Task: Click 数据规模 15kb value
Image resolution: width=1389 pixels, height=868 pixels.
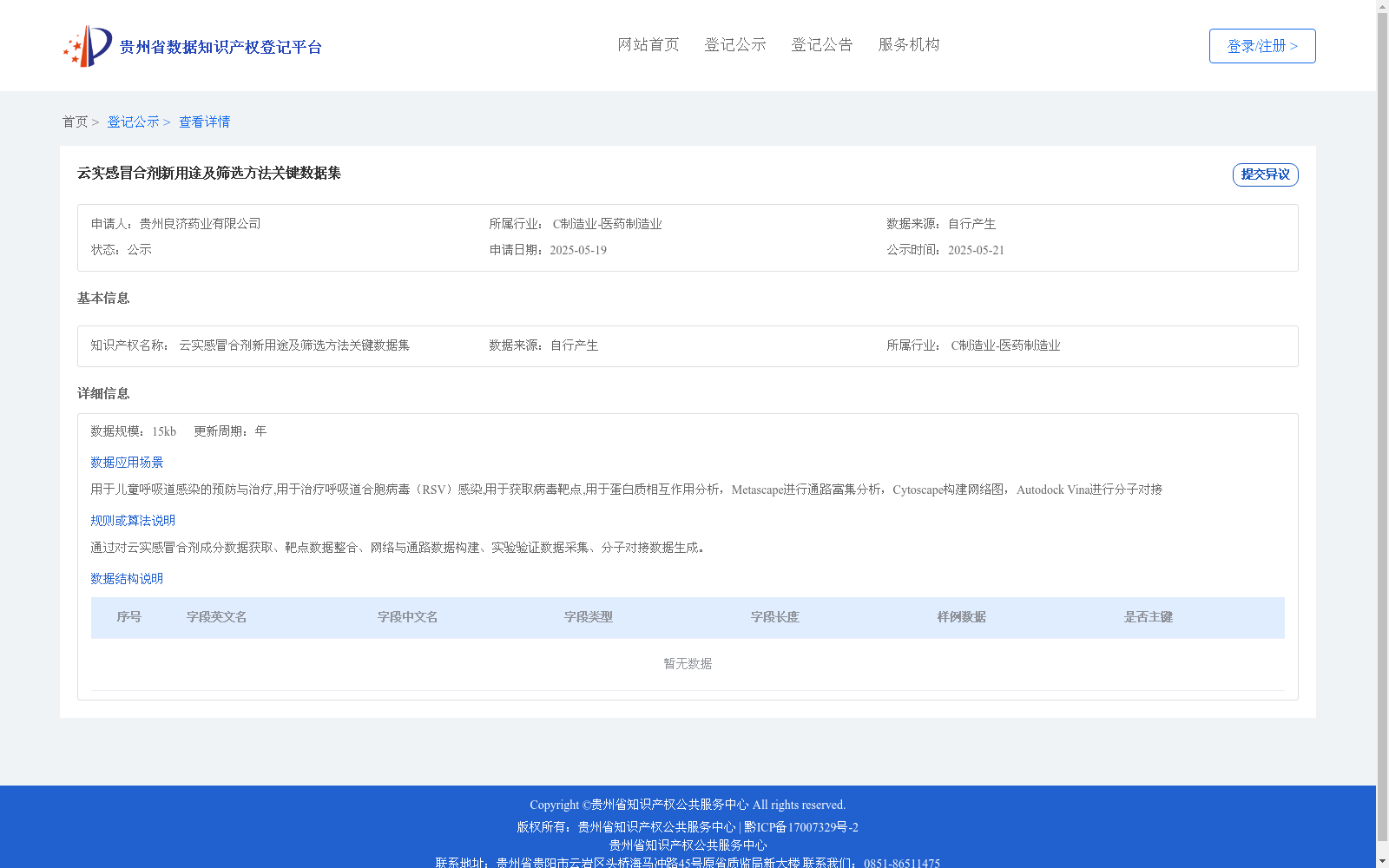Action: (x=164, y=431)
